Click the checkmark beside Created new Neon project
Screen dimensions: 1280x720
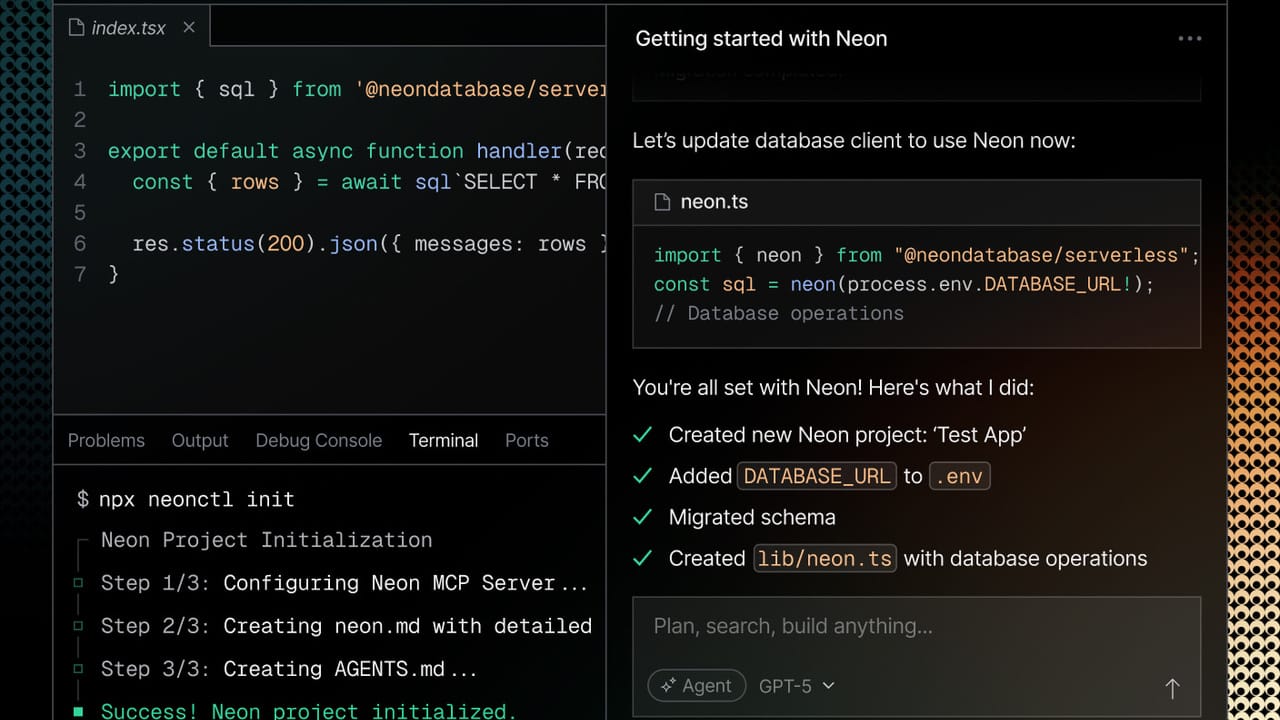(643, 435)
